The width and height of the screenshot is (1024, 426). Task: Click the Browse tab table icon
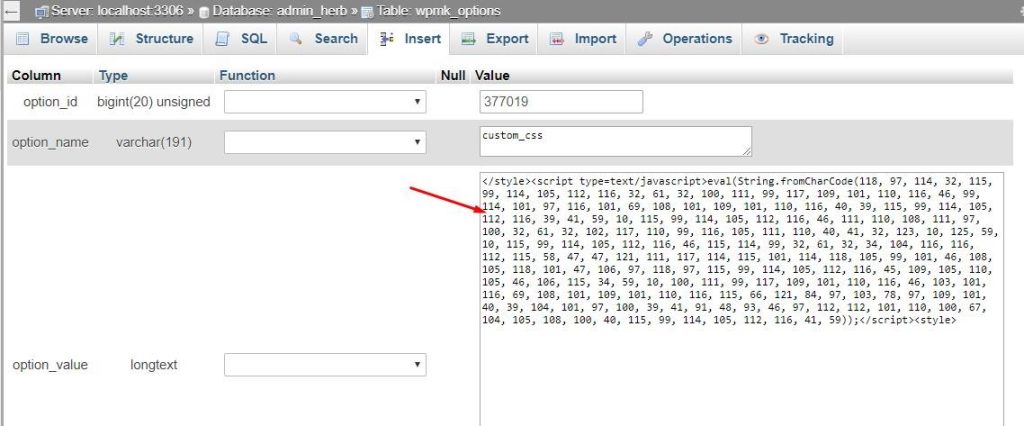pos(23,39)
